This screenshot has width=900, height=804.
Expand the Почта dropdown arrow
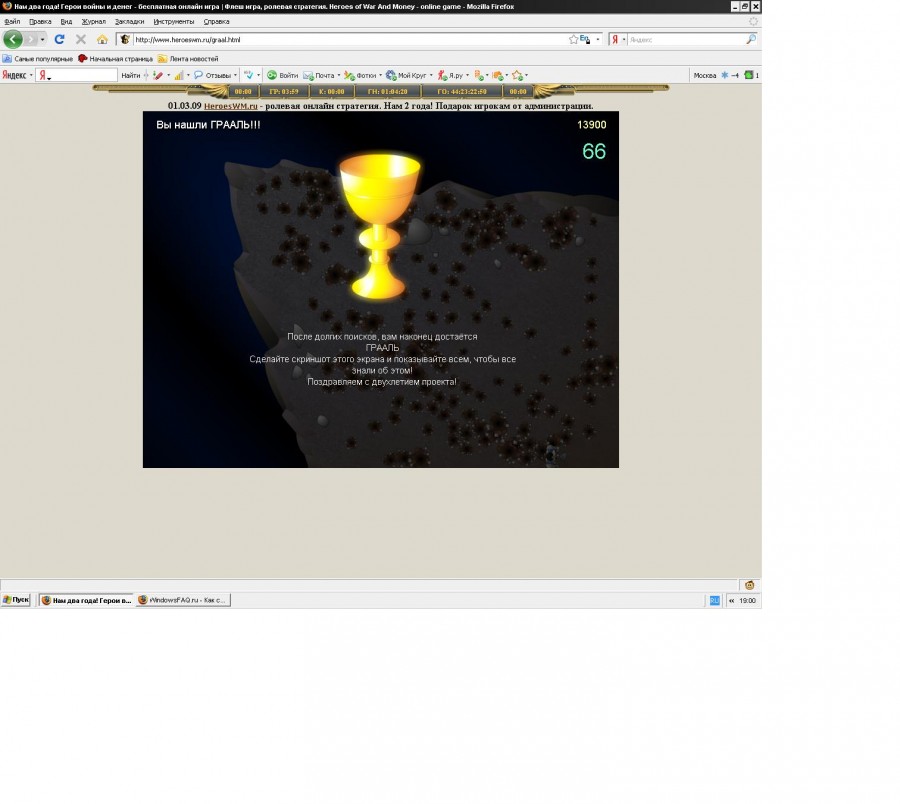point(339,75)
